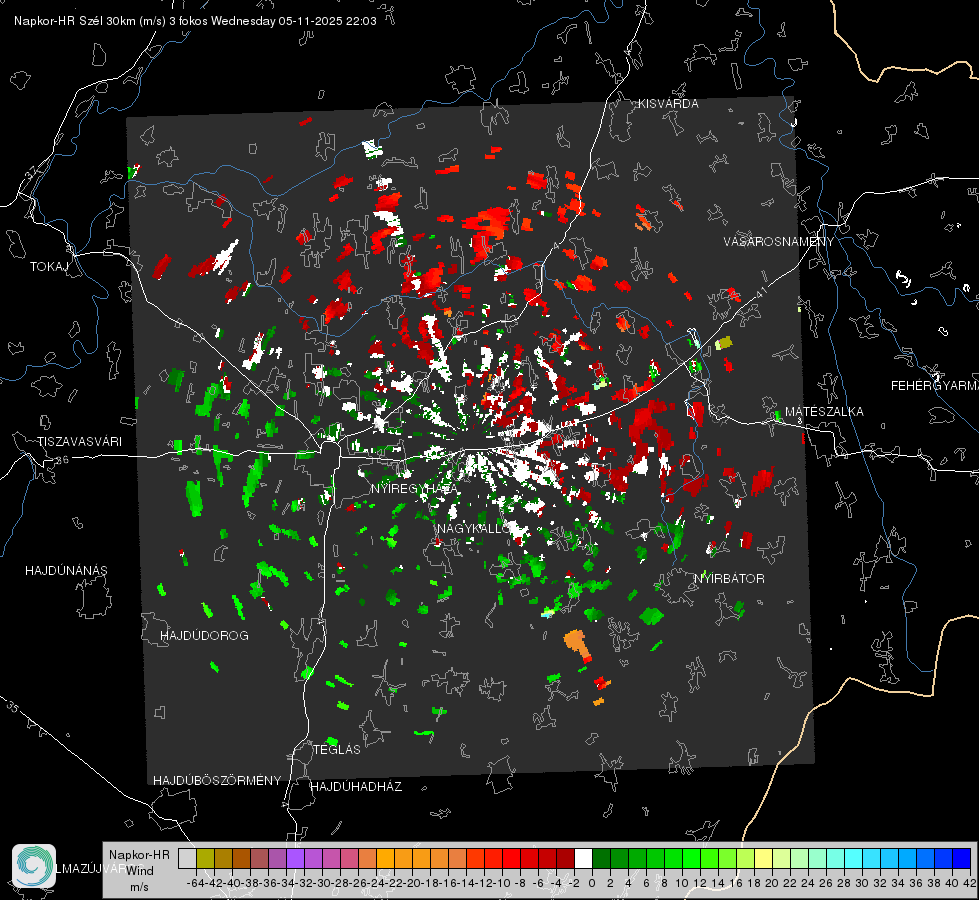Click the VÁSÁROSNAMÉNY city label
The image size is (979, 900).
[x=779, y=241]
